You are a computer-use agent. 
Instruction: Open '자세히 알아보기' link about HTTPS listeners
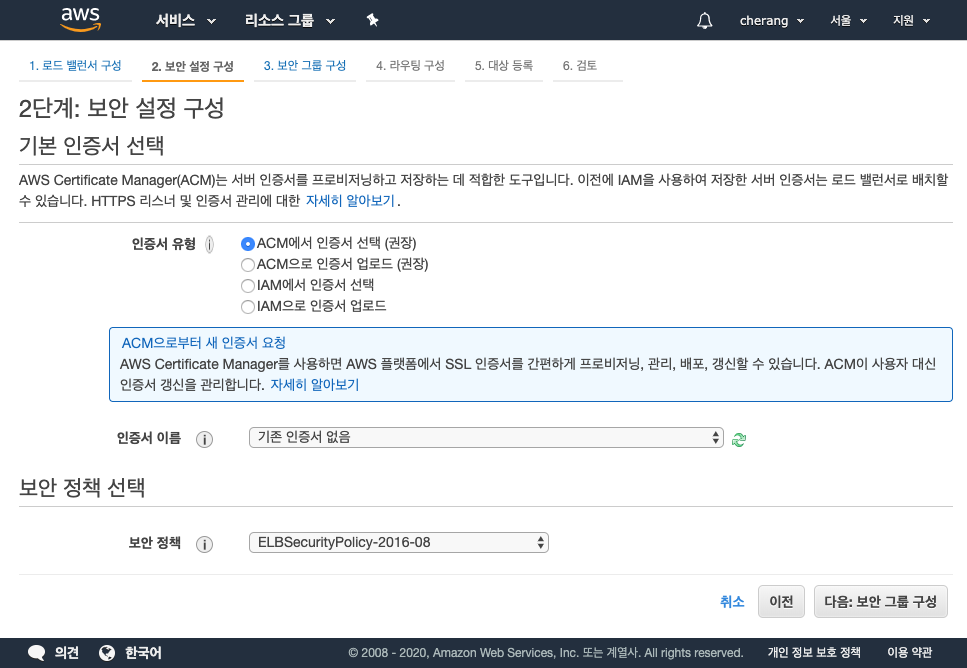click(x=350, y=201)
